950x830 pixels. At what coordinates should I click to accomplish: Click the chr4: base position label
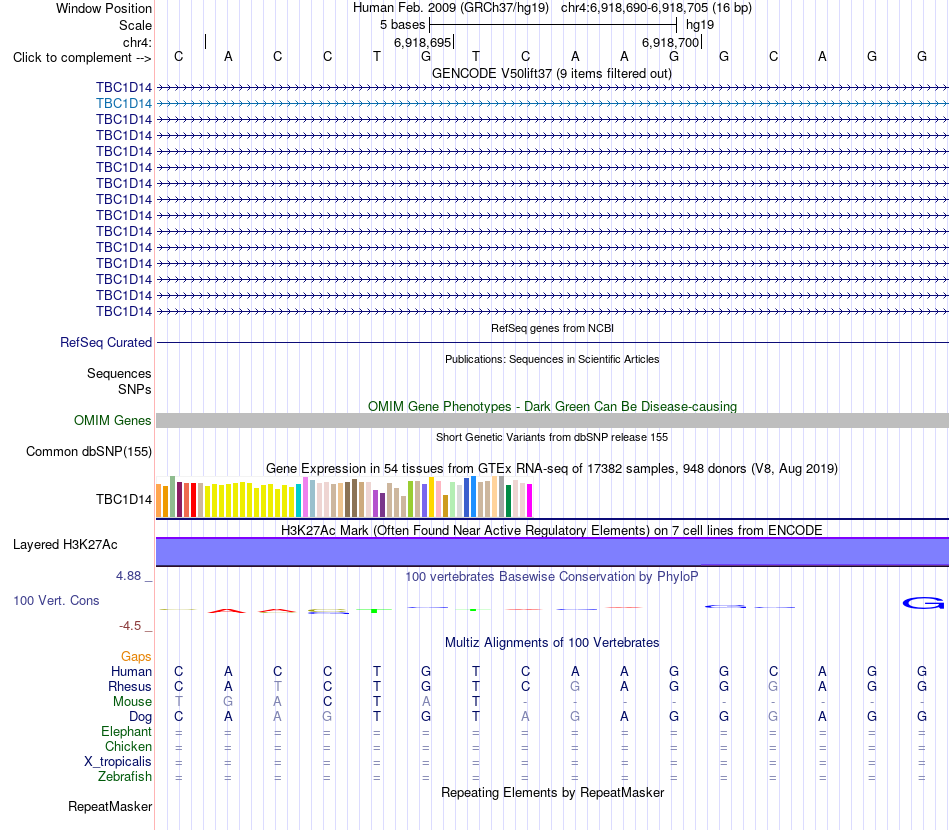click(x=137, y=42)
